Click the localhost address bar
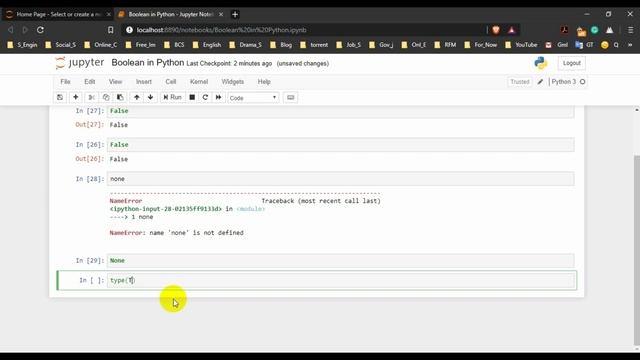The width and height of the screenshot is (640, 360). [x=302, y=30]
